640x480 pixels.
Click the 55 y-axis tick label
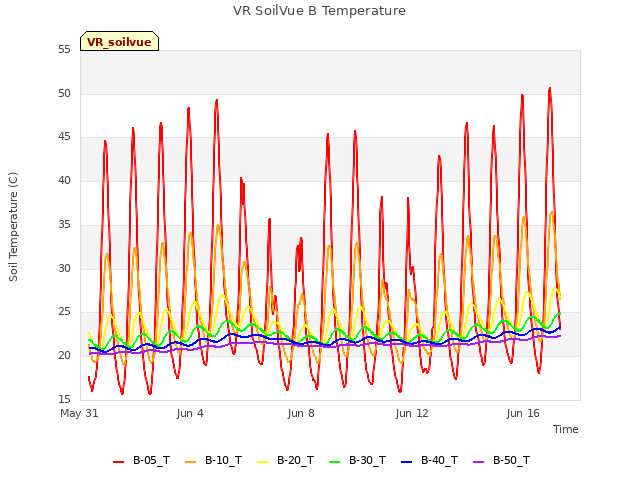click(64, 49)
